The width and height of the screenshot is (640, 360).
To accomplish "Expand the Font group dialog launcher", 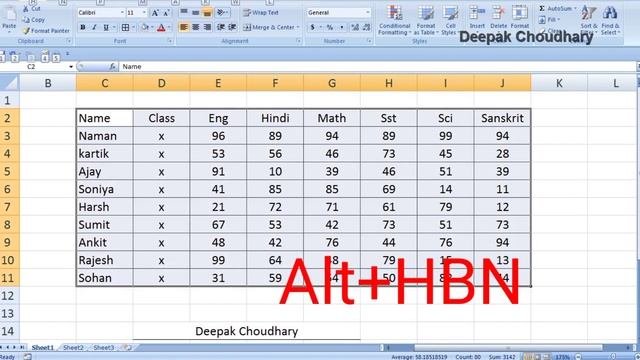I will [170, 41].
